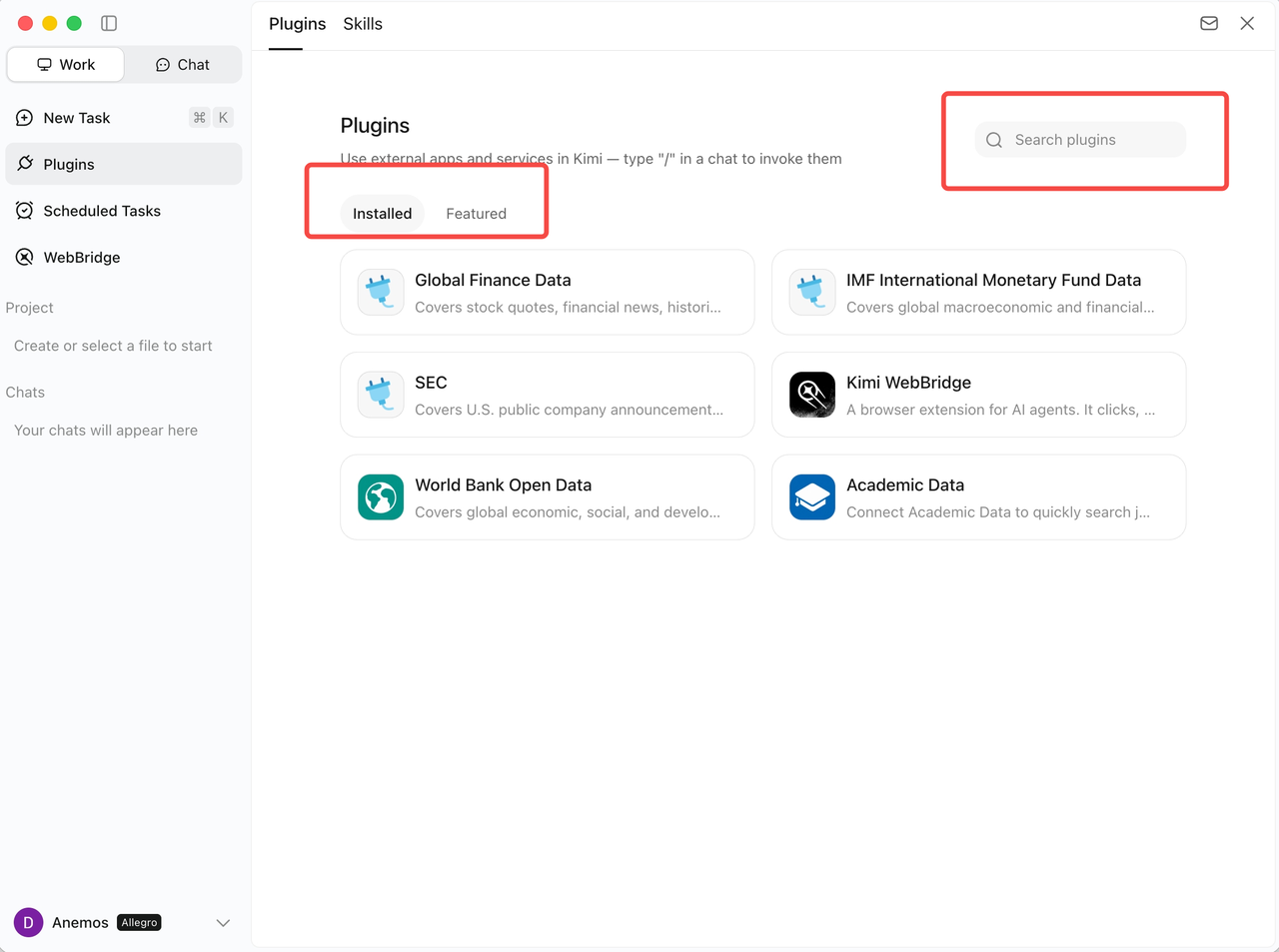Focus the Search plugins field
The image size is (1279, 952).
click(1080, 140)
